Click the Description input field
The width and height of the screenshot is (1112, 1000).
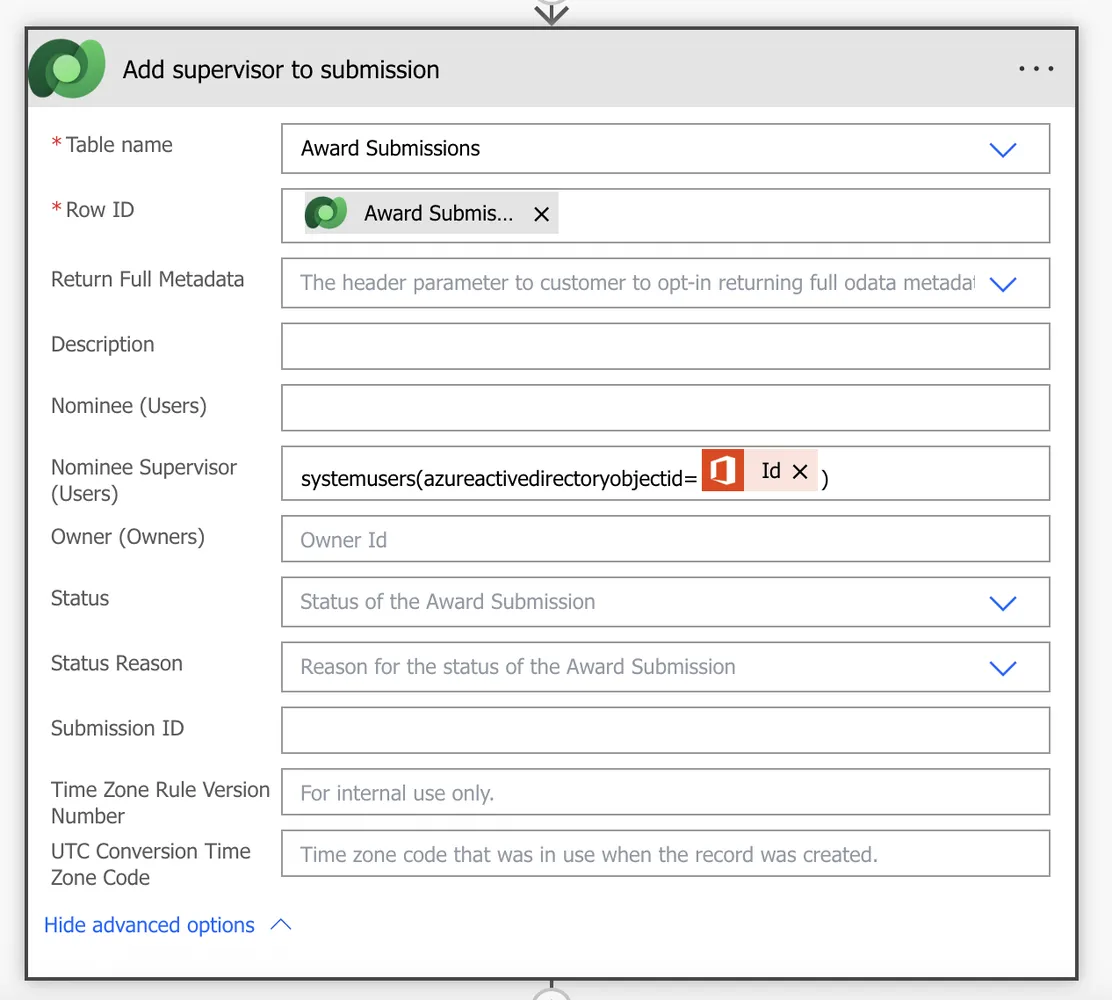tap(665, 346)
